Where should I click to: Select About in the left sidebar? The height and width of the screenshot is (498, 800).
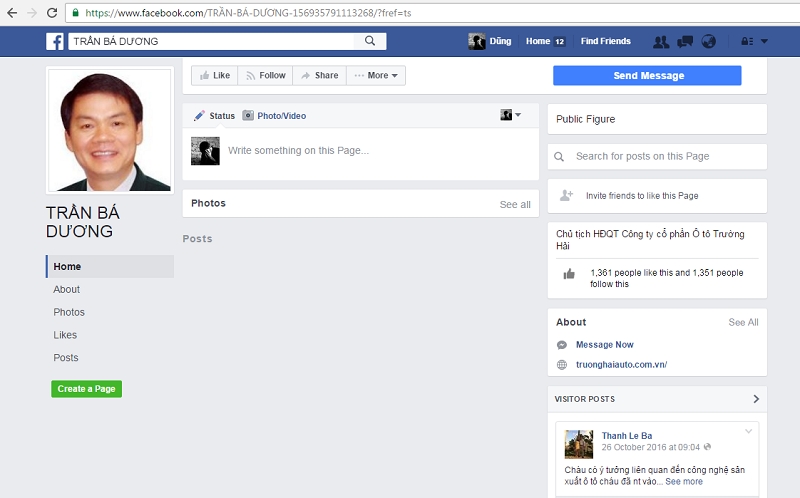67,289
